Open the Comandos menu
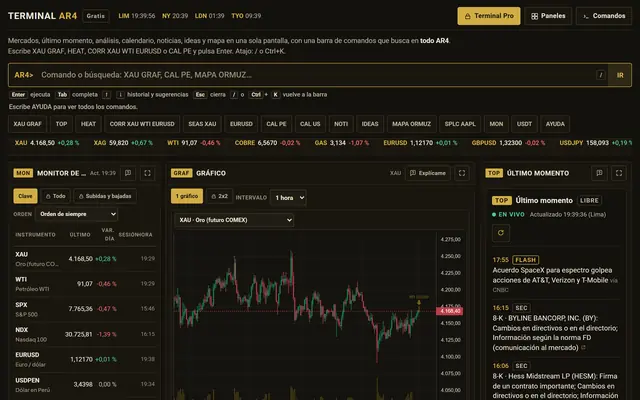640x400 pixels. [604, 16]
